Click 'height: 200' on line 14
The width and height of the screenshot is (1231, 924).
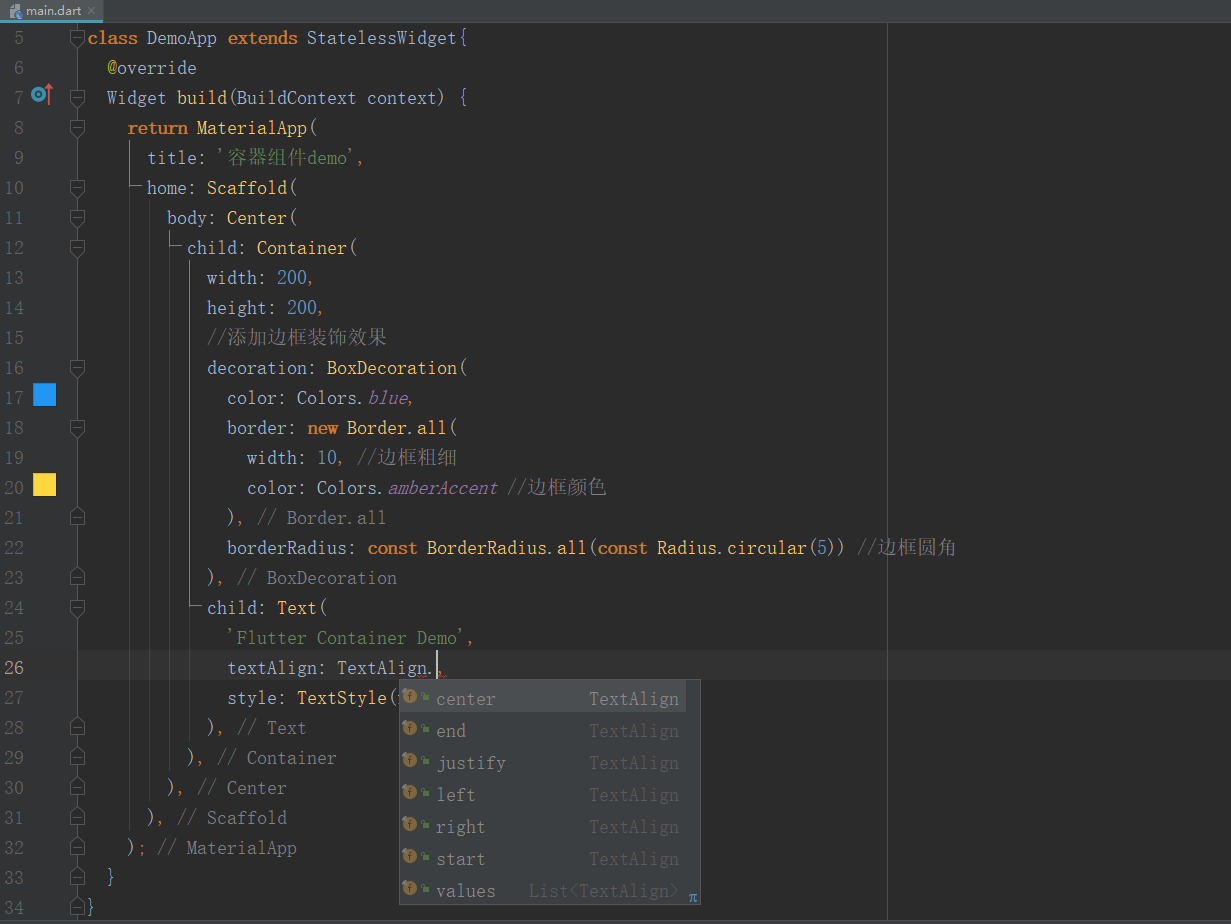[262, 308]
